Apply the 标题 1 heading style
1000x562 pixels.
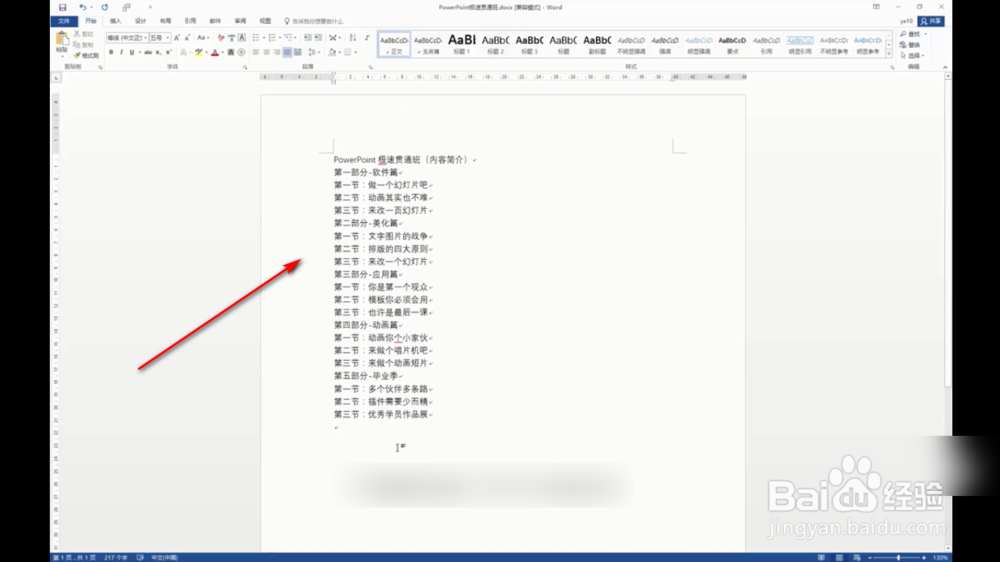coord(462,44)
